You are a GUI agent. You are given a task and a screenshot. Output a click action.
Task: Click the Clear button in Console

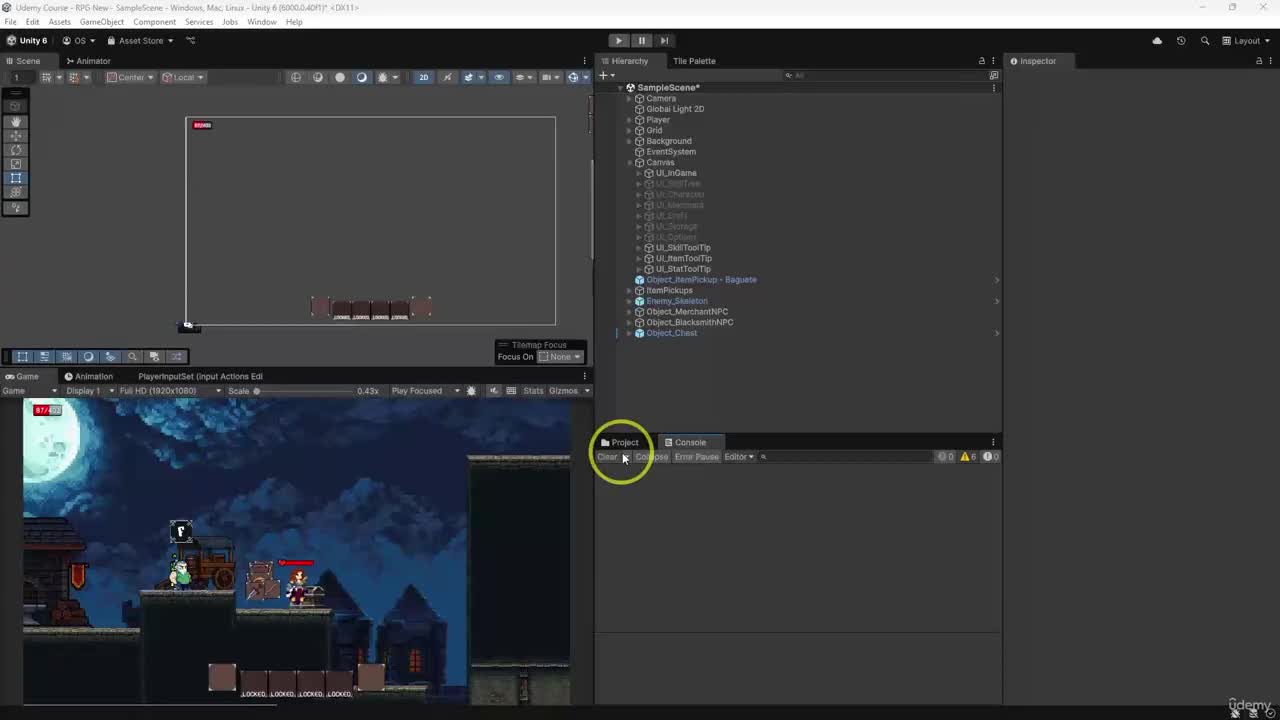tap(607, 457)
